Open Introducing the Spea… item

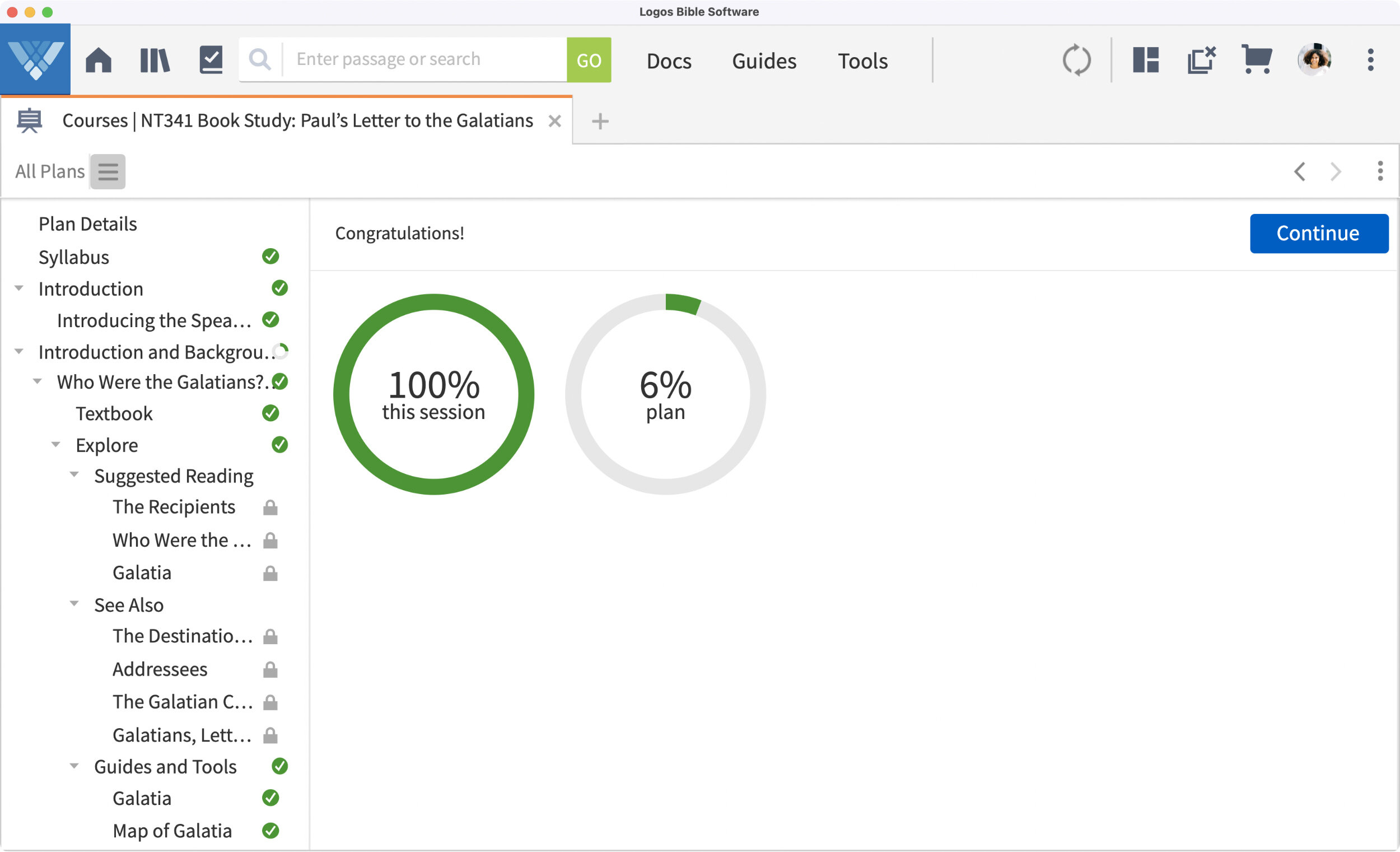pos(154,320)
